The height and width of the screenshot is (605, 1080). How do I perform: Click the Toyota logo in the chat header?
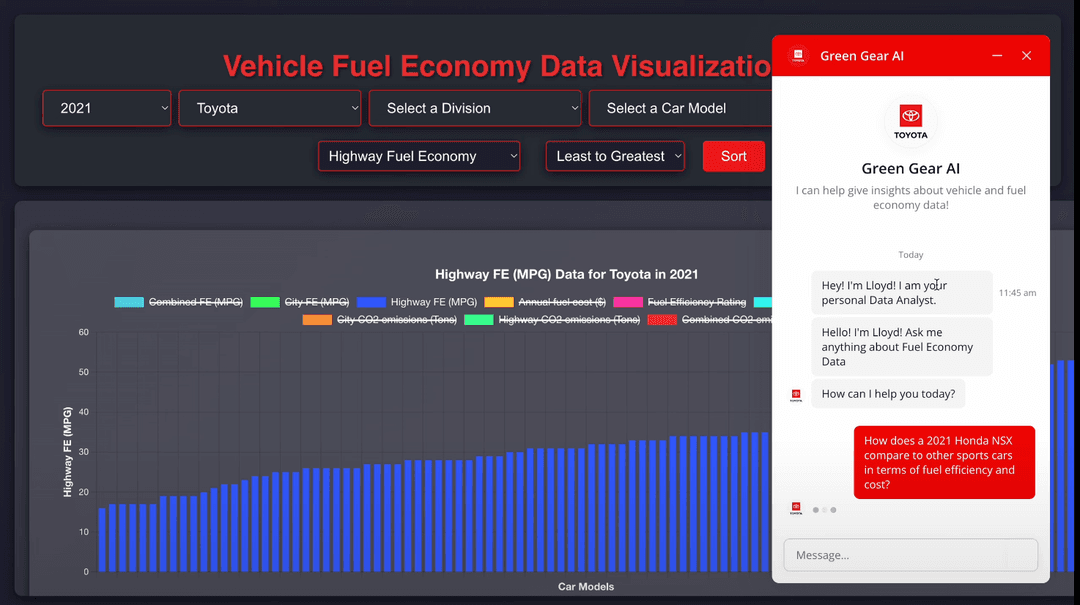(x=797, y=56)
